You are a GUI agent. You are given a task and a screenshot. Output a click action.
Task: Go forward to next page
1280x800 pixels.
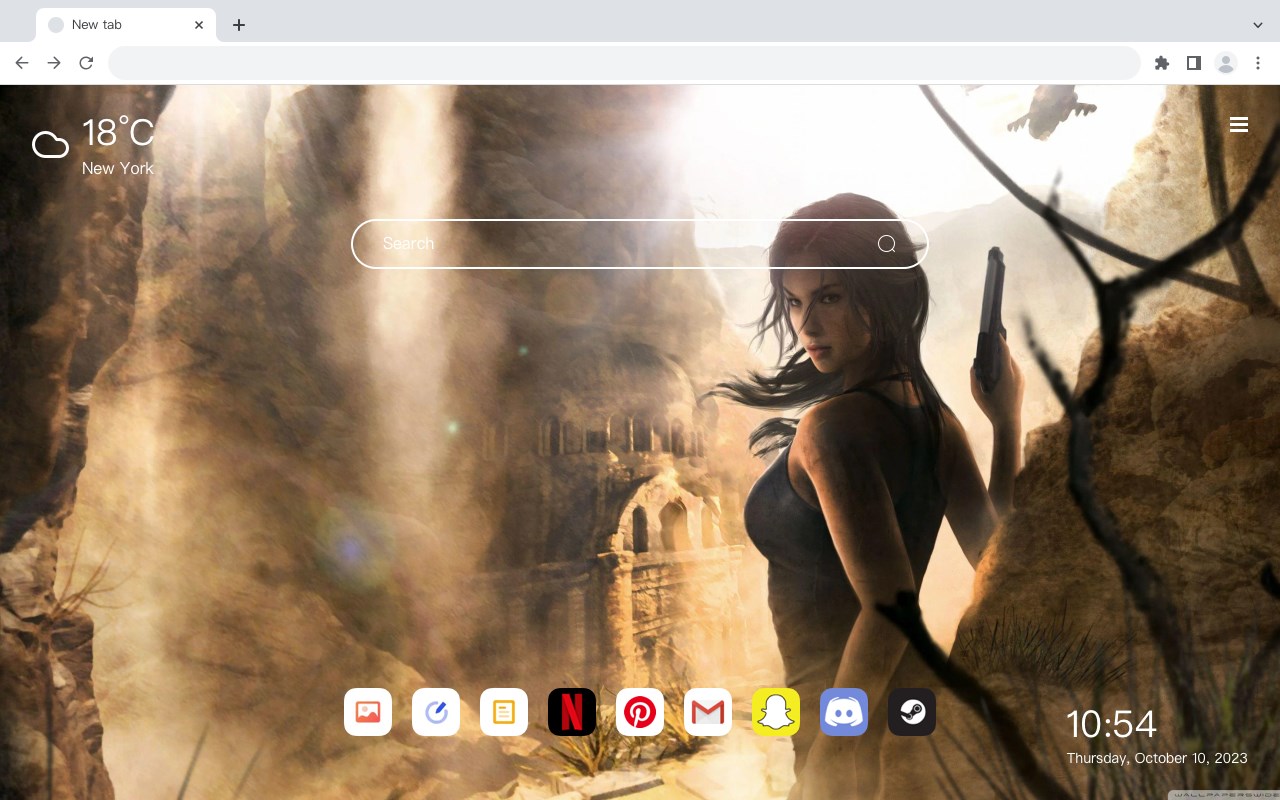tap(54, 63)
